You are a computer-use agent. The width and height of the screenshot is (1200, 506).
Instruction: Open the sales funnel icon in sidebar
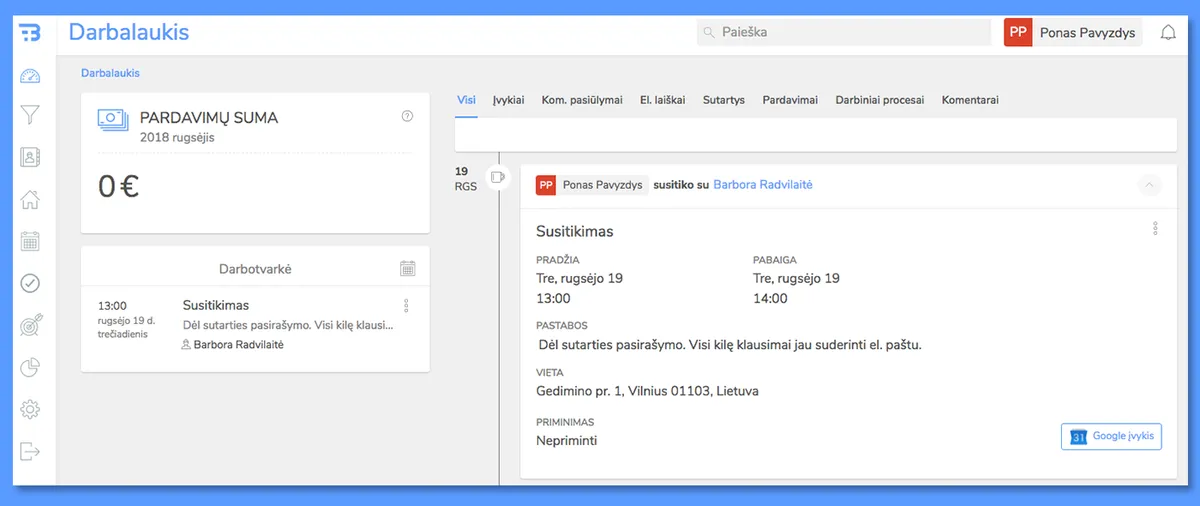click(x=30, y=115)
